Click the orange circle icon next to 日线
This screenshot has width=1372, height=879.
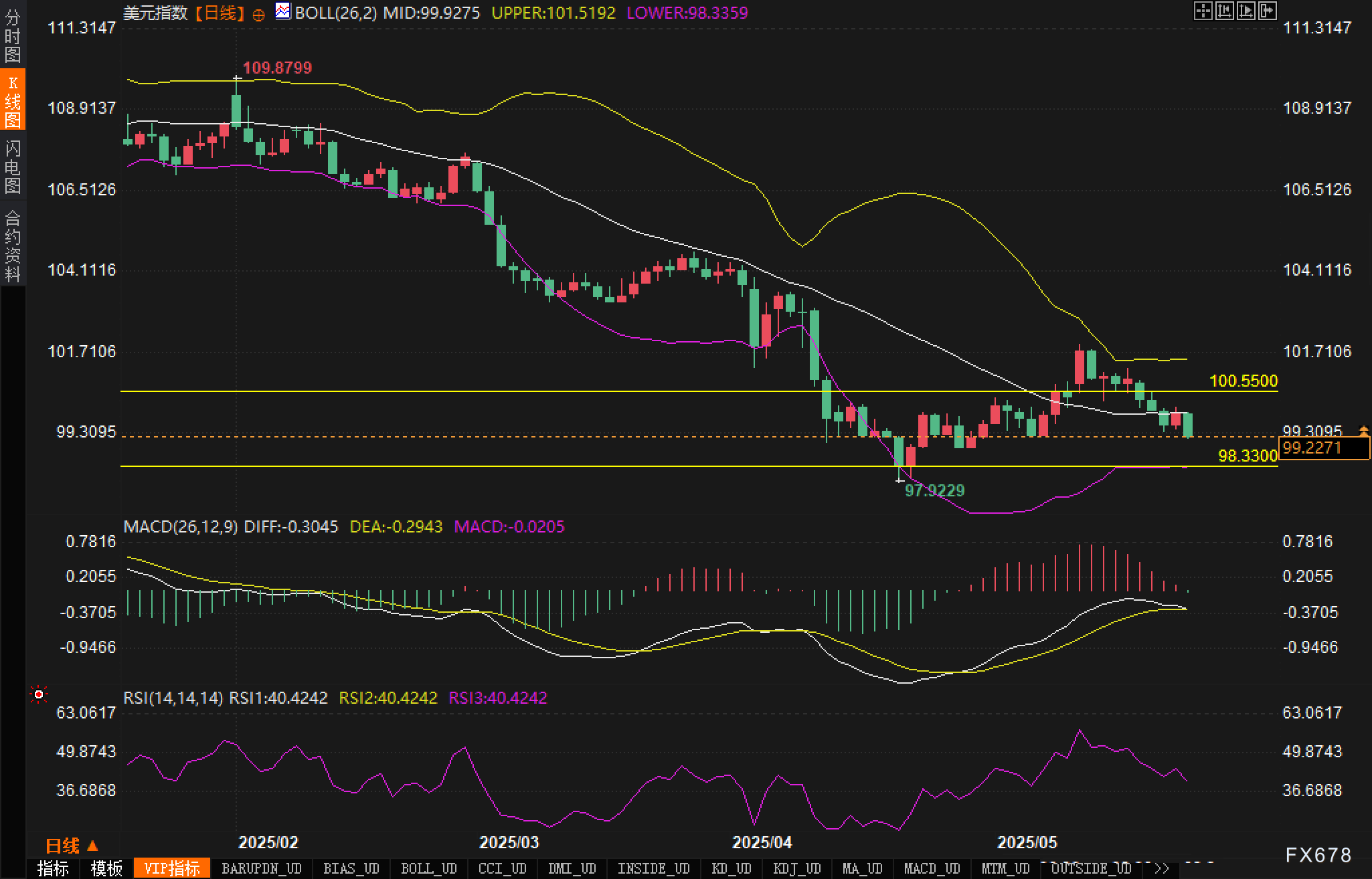[x=258, y=15]
